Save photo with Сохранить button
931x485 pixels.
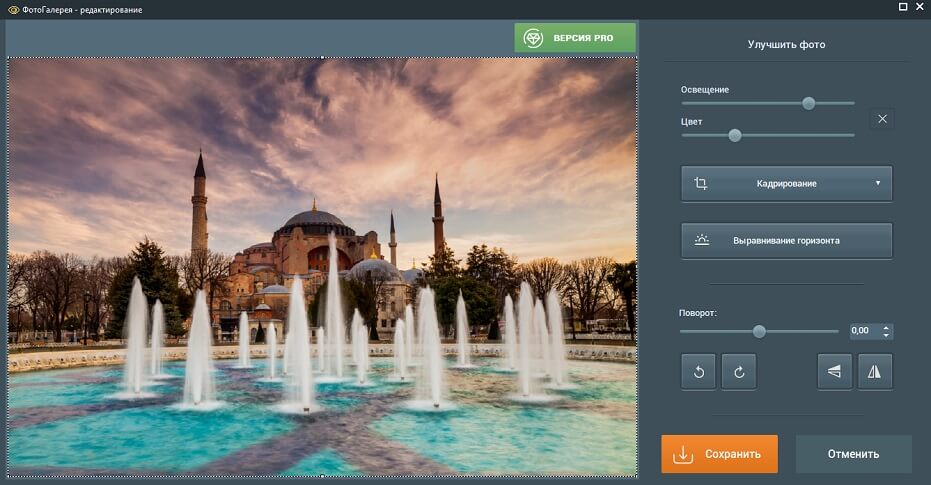pyautogui.click(x=720, y=454)
